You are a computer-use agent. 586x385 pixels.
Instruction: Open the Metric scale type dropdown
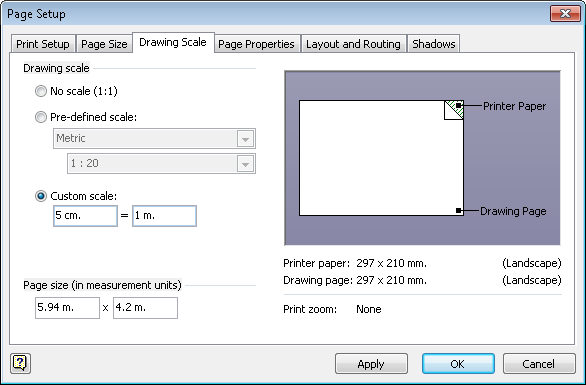point(154,139)
